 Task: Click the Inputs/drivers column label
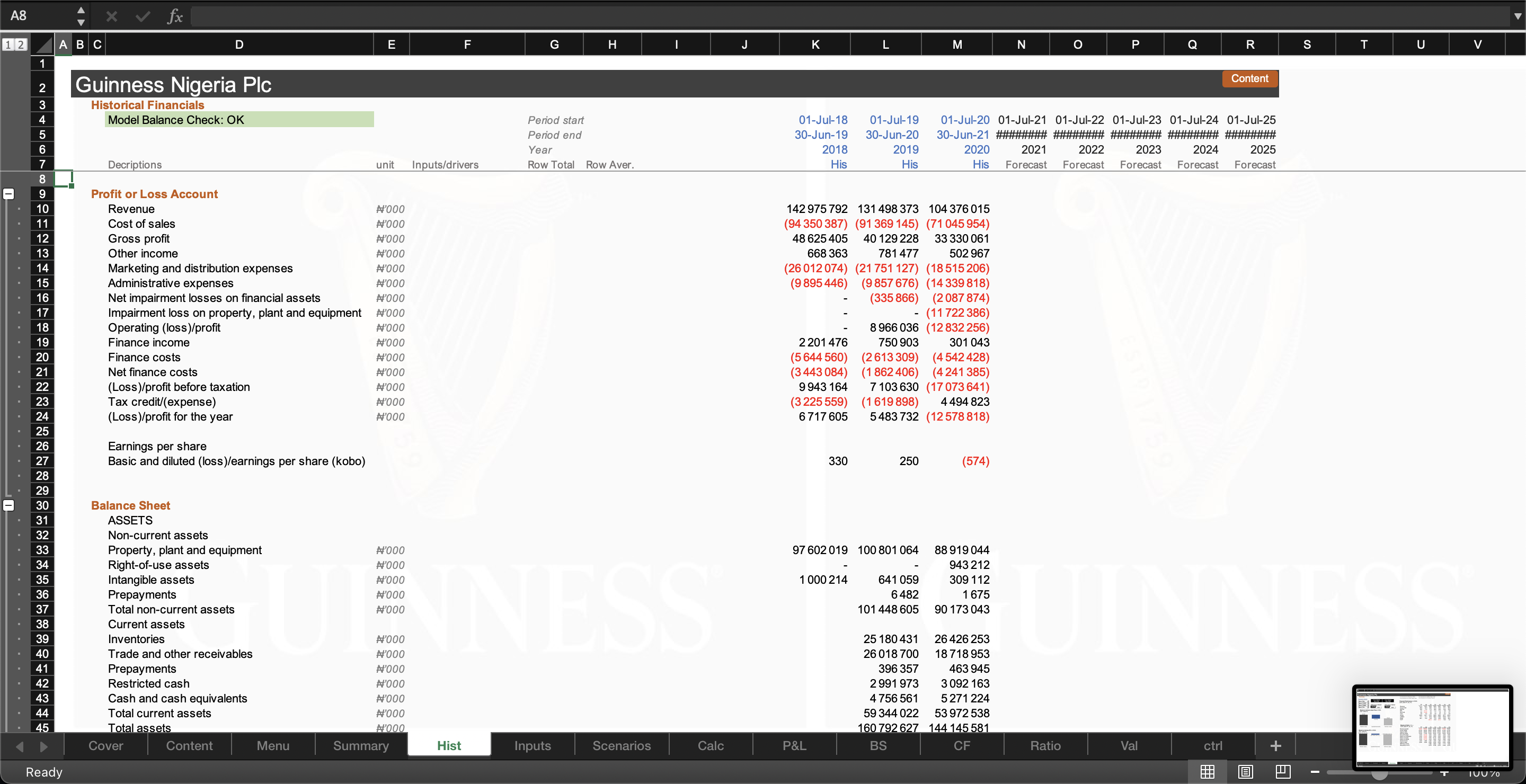(446, 164)
